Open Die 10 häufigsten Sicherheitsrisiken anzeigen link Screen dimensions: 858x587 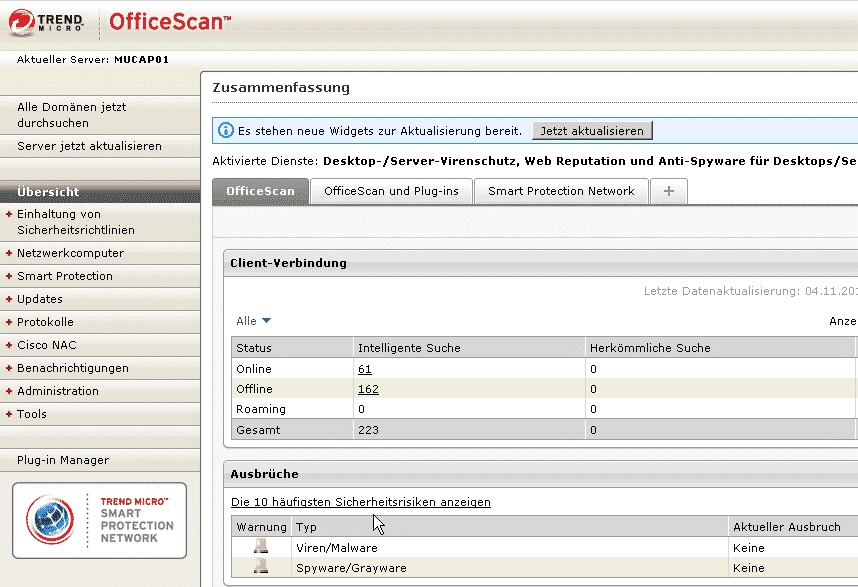(x=361, y=502)
